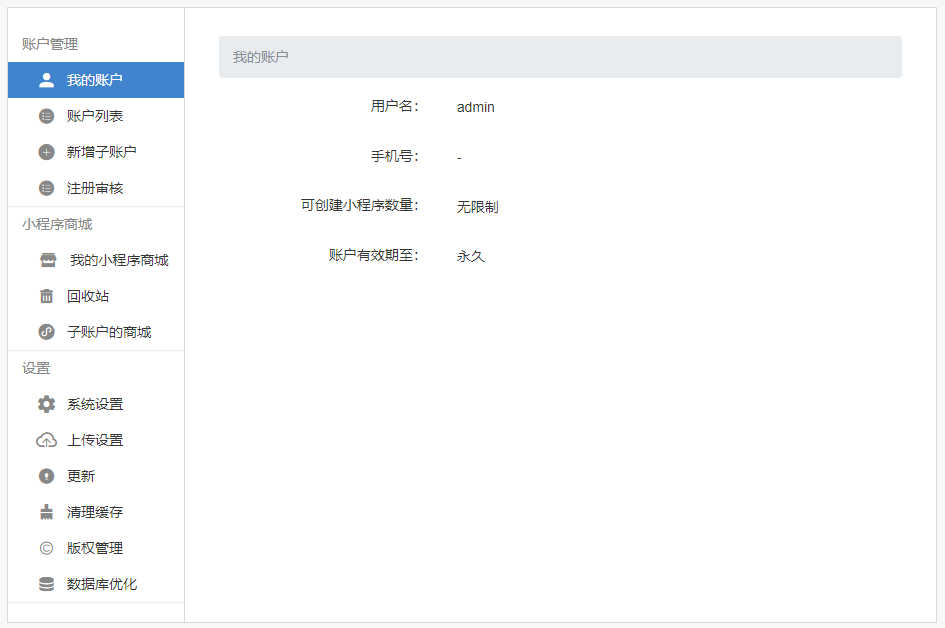945x628 pixels.
Task: Click the copyright icon beside 版权管理
Action: tap(46, 548)
